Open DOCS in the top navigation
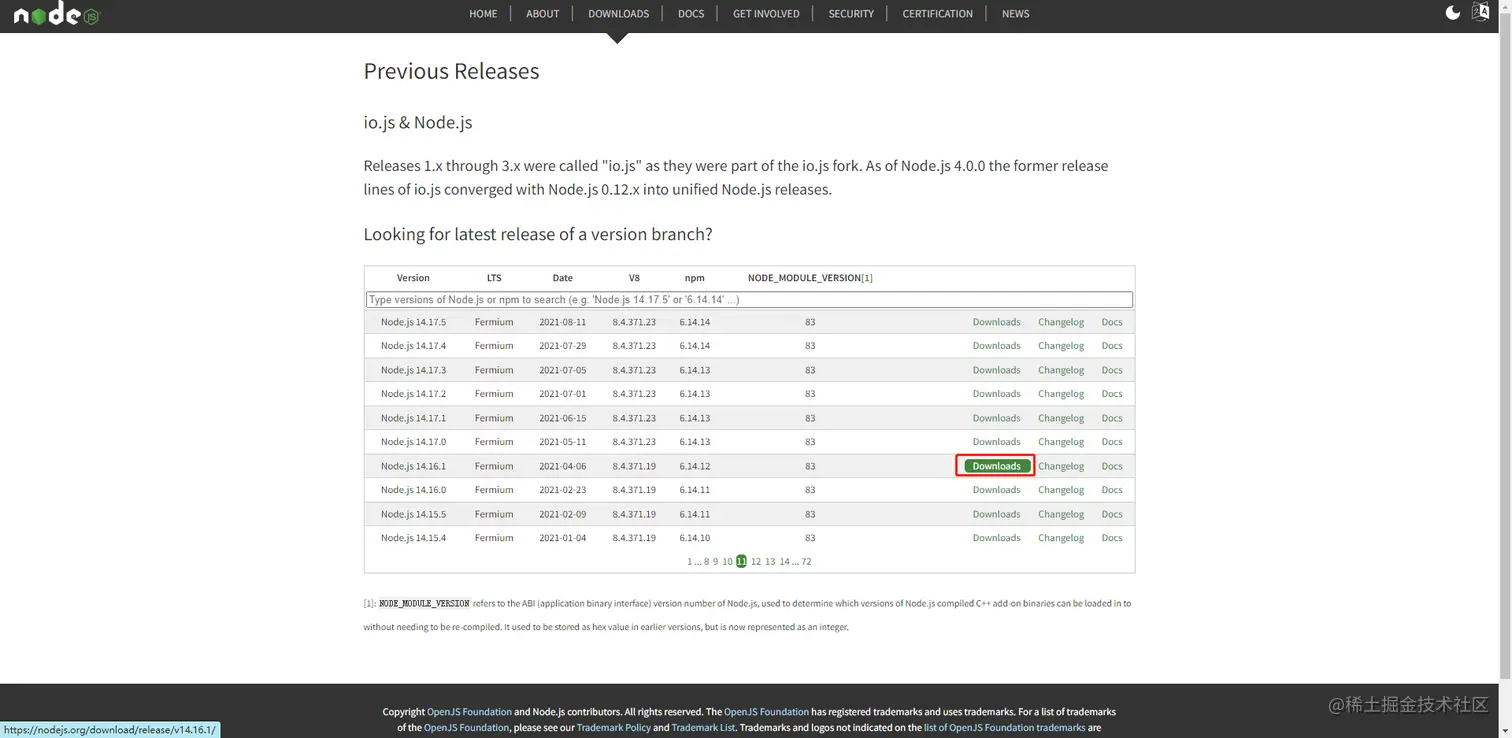Screen dimensions: 1512x738 [691, 14]
